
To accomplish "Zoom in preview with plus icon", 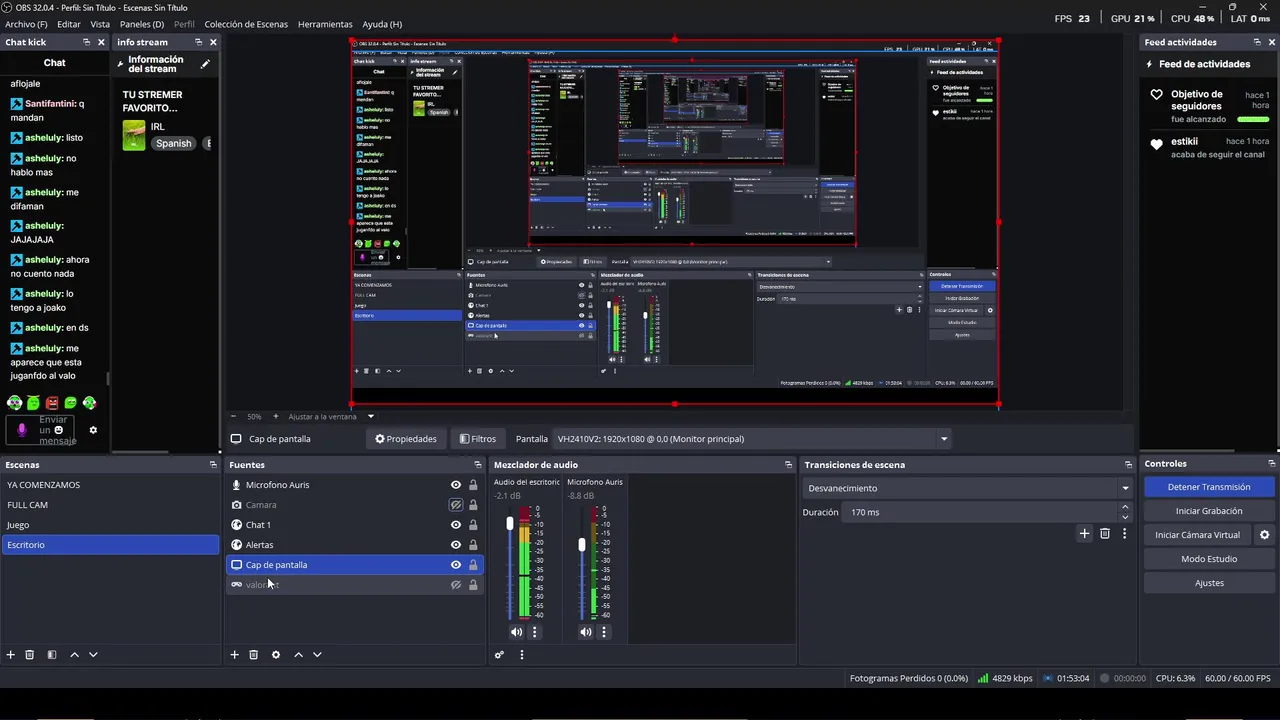I will (276, 416).
